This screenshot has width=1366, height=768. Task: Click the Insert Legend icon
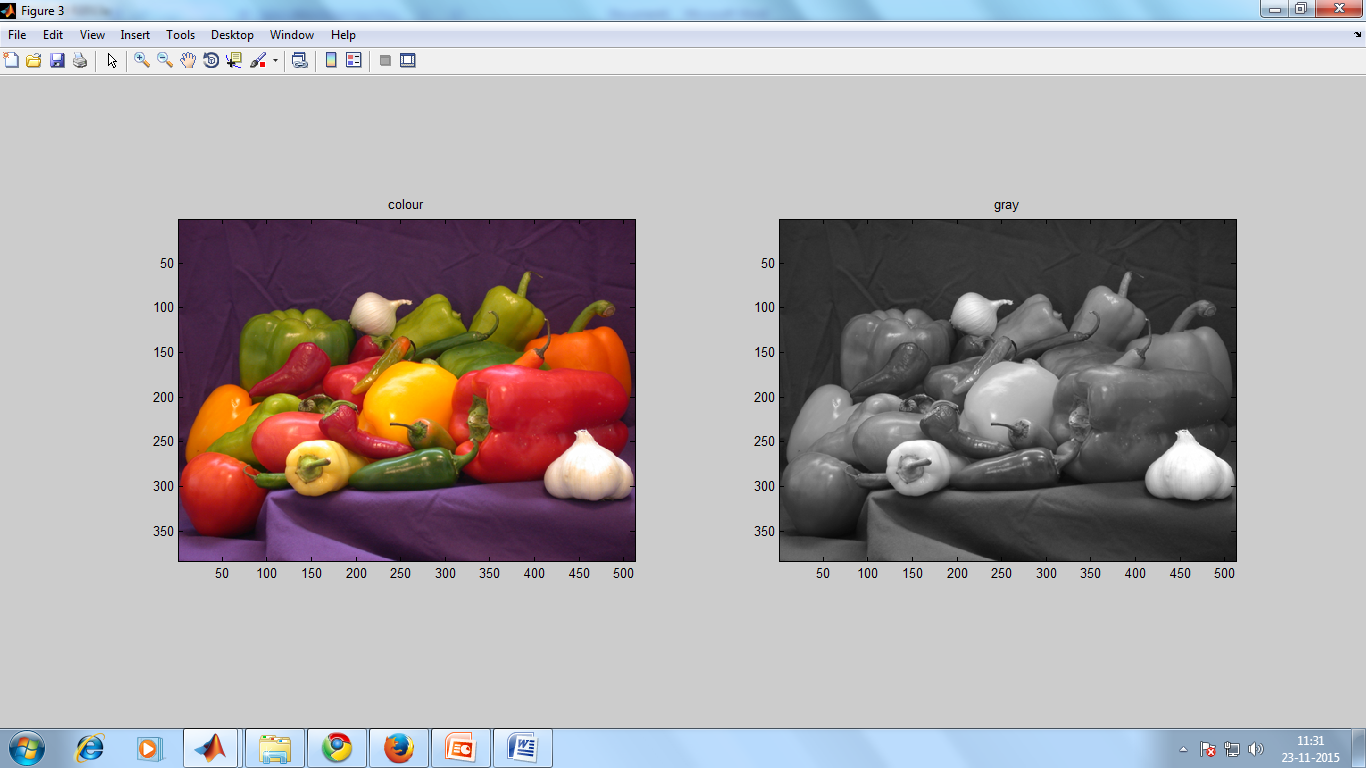point(353,60)
